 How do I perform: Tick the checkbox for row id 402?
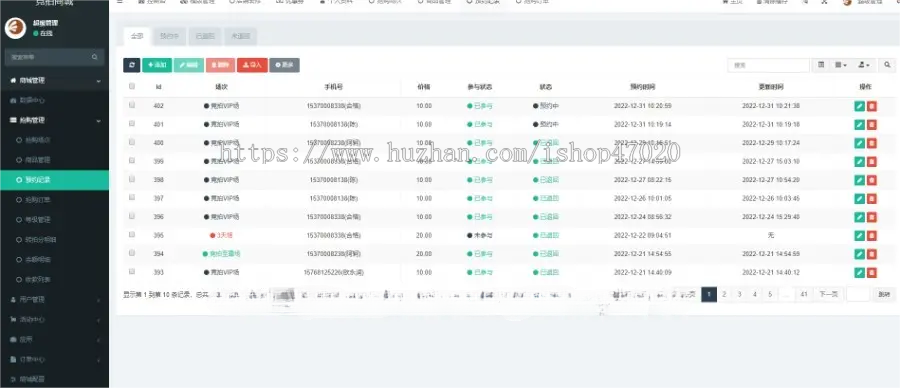point(132,105)
